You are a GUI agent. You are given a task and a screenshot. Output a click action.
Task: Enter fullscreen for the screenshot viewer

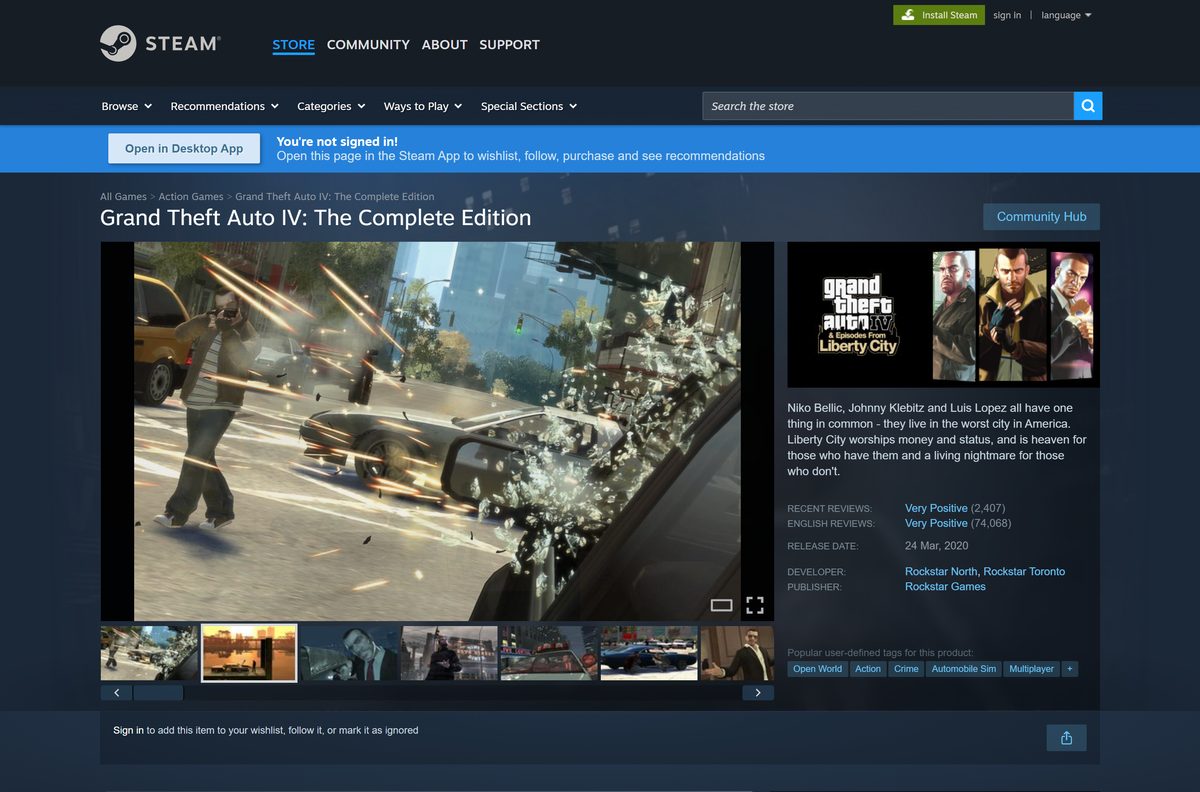click(x=755, y=605)
